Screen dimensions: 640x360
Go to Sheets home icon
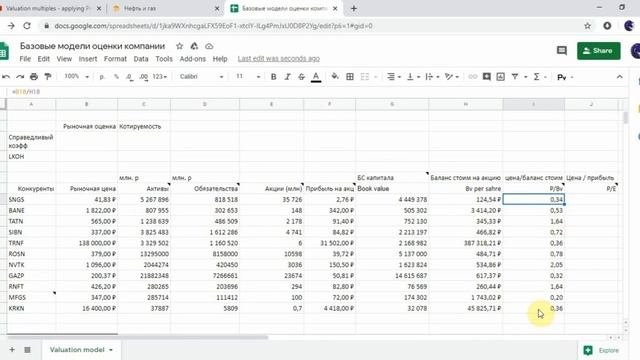point(4,51)
